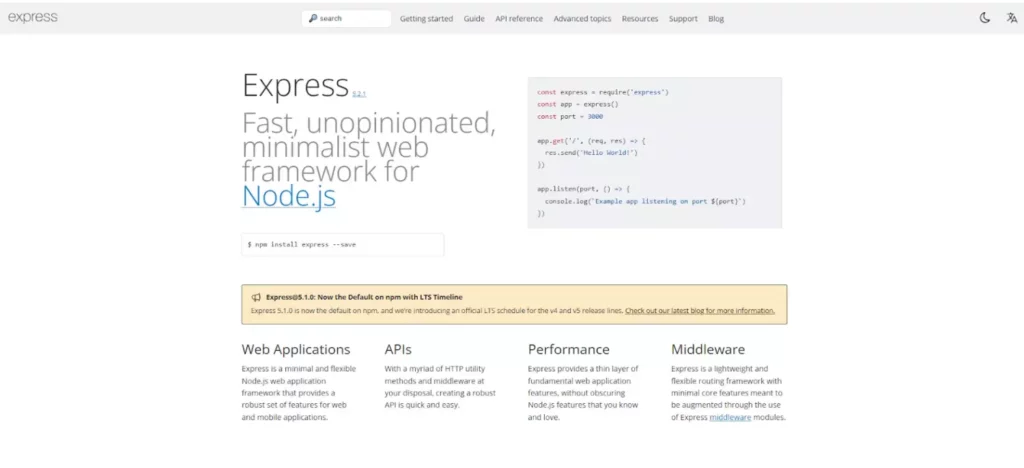
Task: Click the npm install express command box
Action: [x=343, y=245]
